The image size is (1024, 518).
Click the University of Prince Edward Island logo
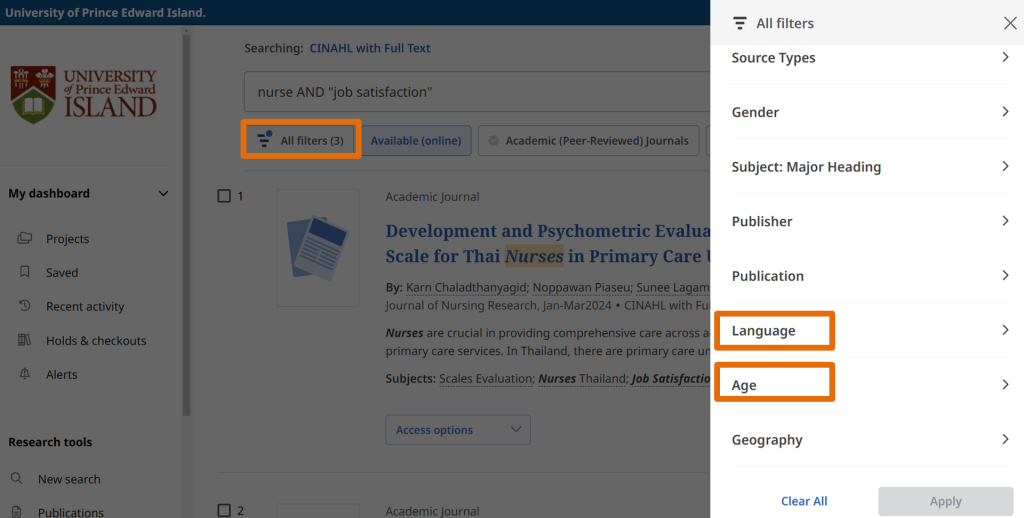(x=84, y=94)
